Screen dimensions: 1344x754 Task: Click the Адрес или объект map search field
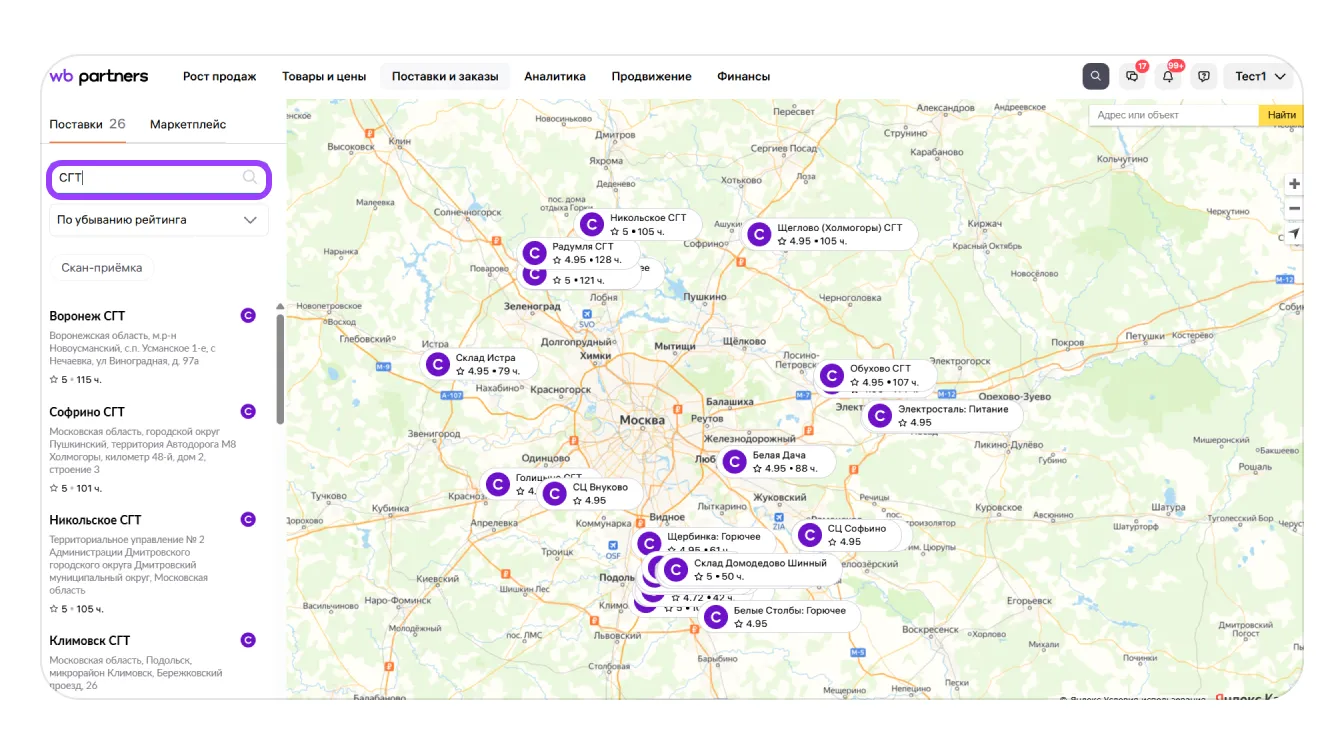pyautogui.click(x=1174, y=115)
